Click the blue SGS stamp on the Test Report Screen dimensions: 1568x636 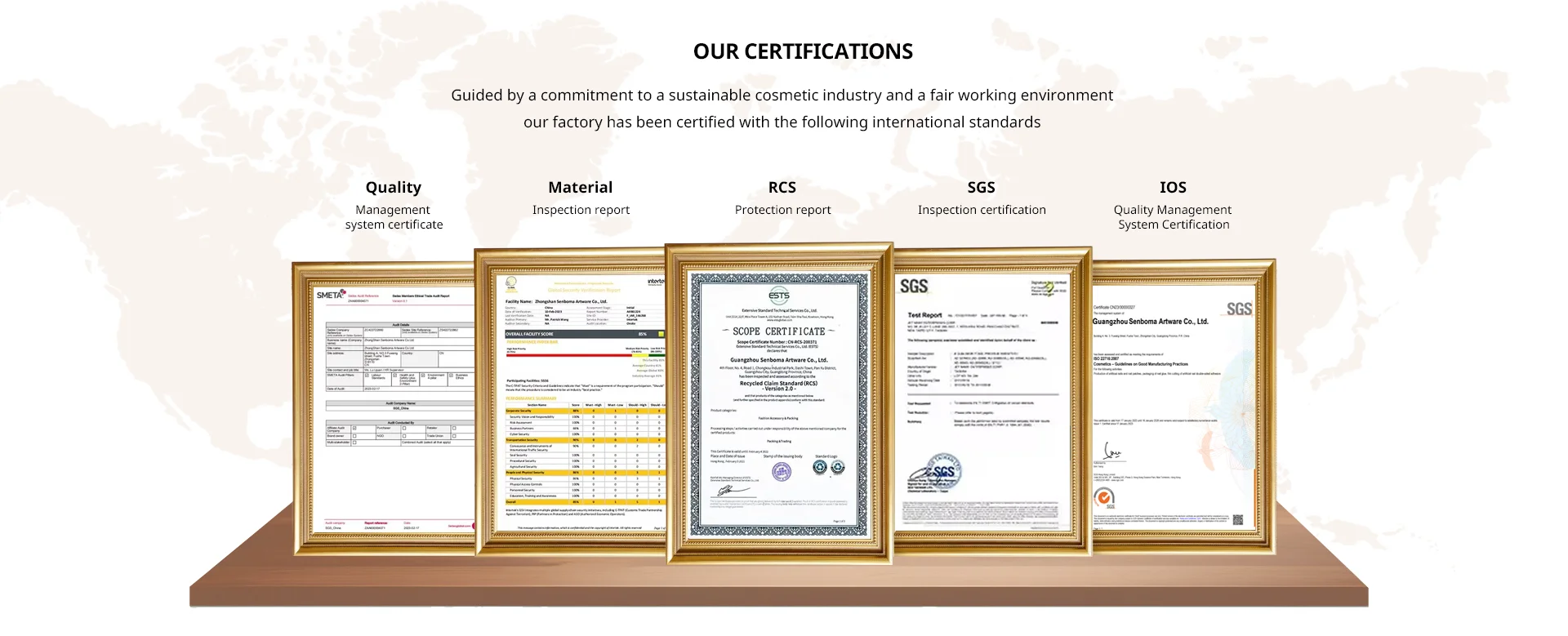pyautogui.click(x=941, y=472)
